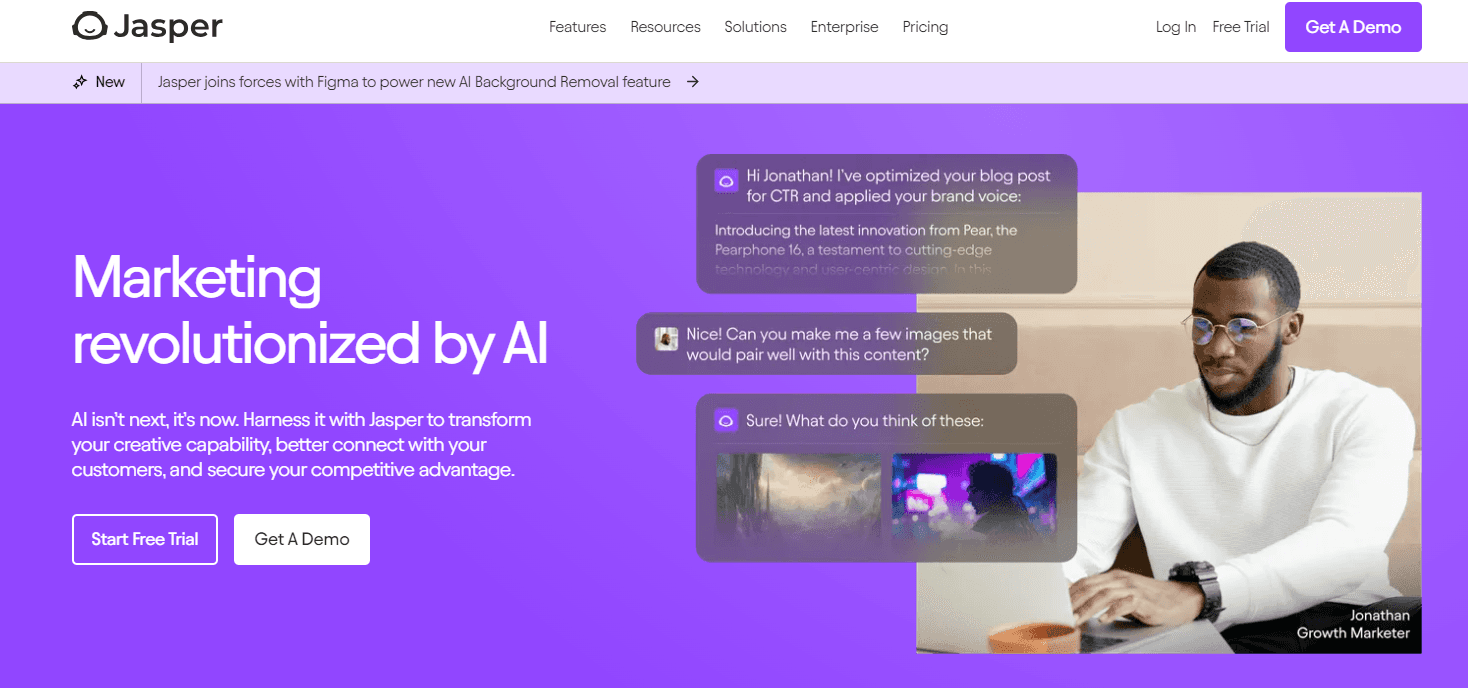Click the Free Trial link in the header
Screen dimensions: 1468x688
pos(1240,27)
